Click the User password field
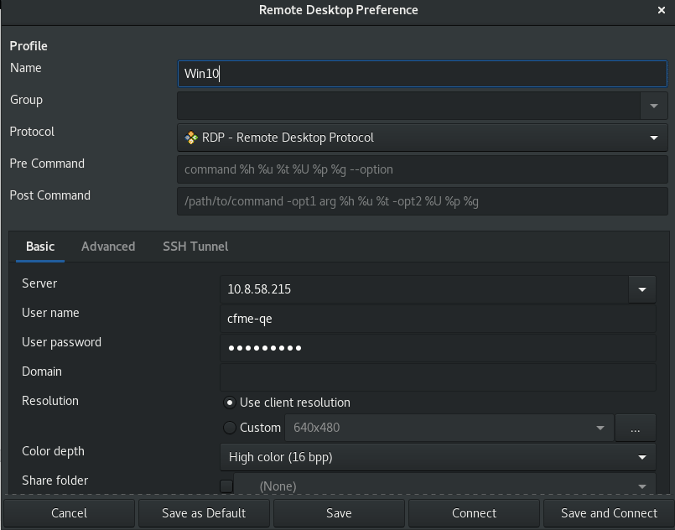Screen dimensions: 675x530 click(x=437, y=348)
